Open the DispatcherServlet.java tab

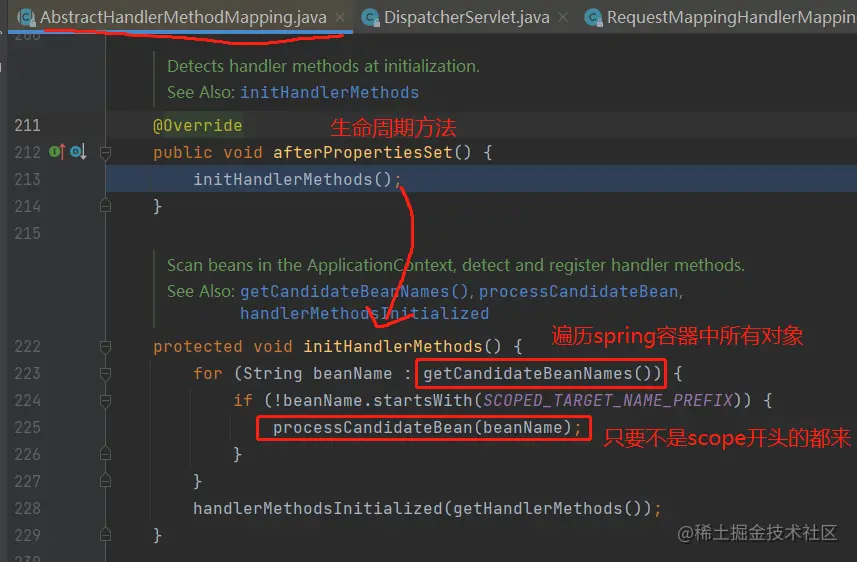tap(466, 17)
